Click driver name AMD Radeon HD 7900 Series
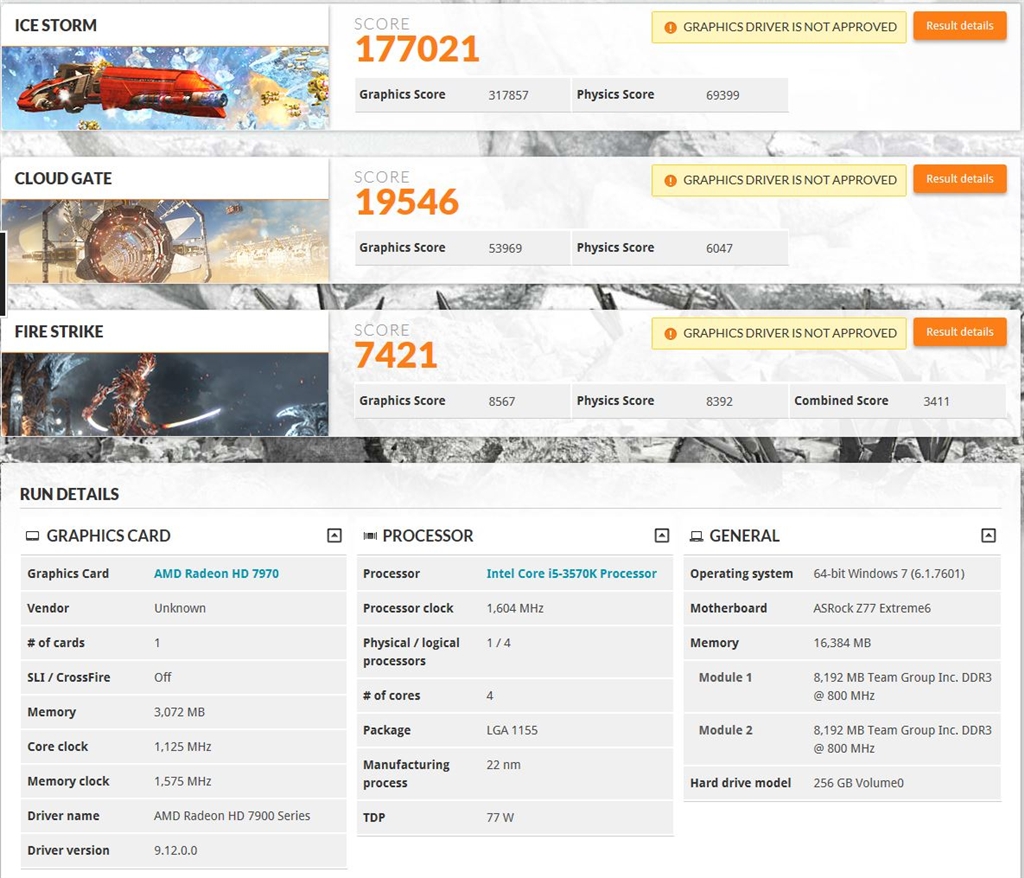This screenshot has width=1024, height=878. (x=232, y=816)
